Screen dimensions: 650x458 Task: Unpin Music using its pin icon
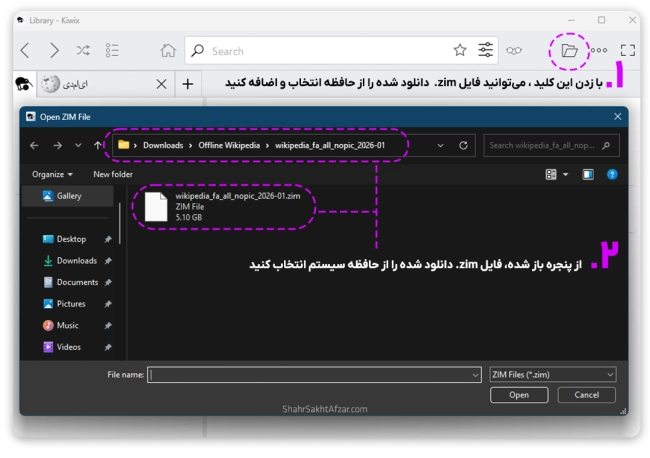tap(108, 325)
